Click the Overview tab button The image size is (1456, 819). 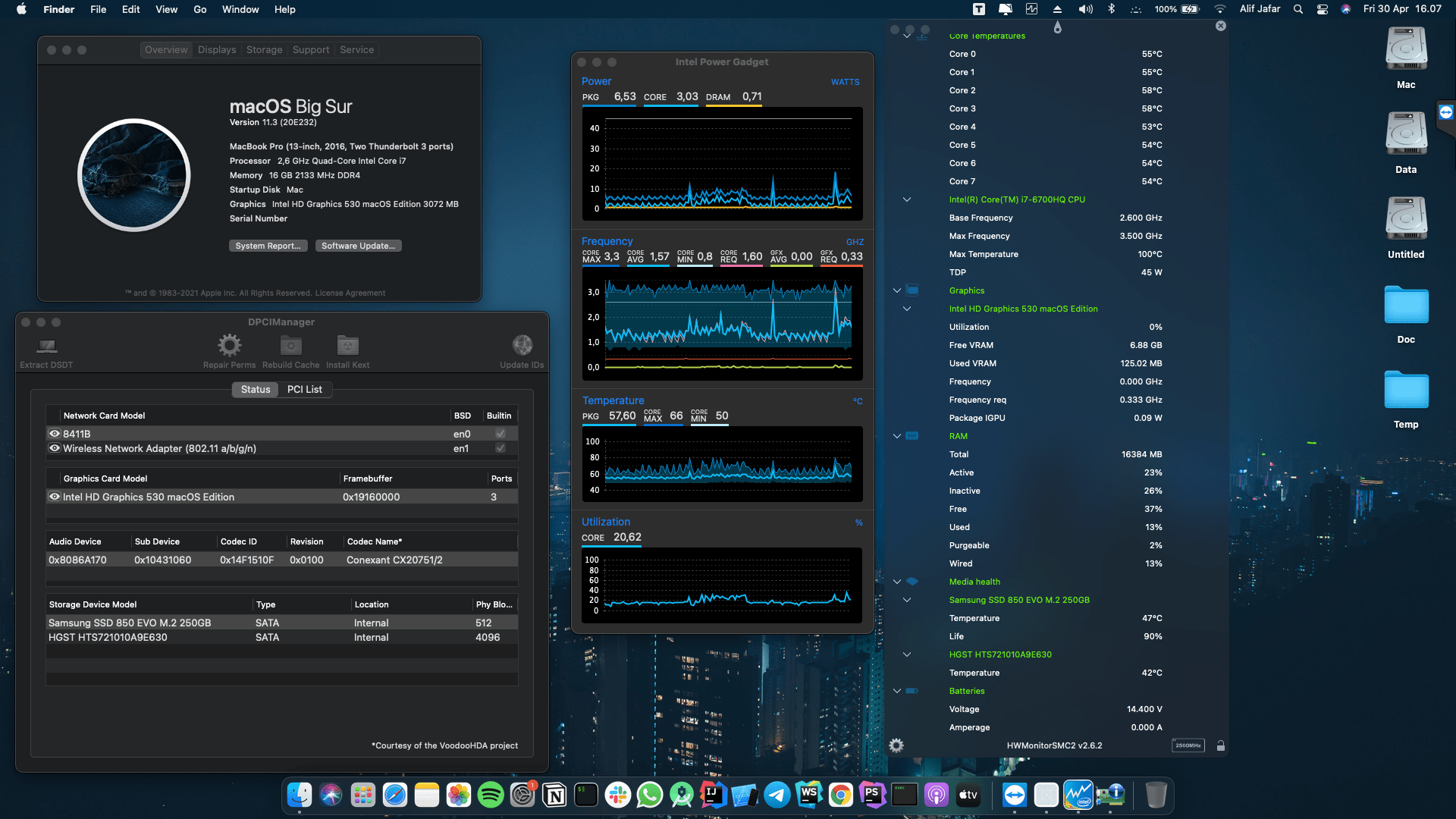[166, 50]
